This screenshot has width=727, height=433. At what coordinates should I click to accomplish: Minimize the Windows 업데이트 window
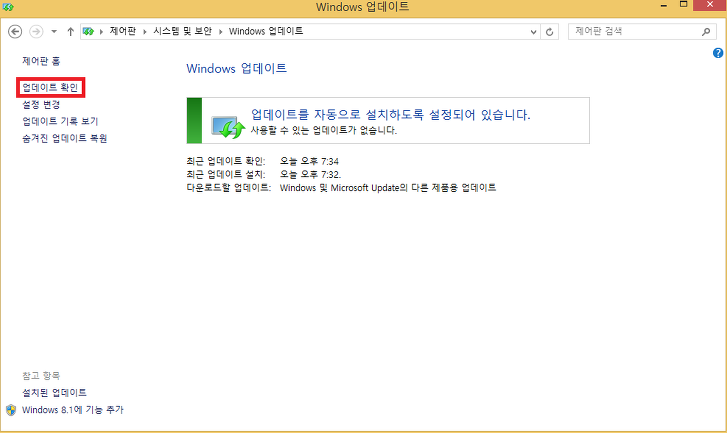[x=664, y=6]
